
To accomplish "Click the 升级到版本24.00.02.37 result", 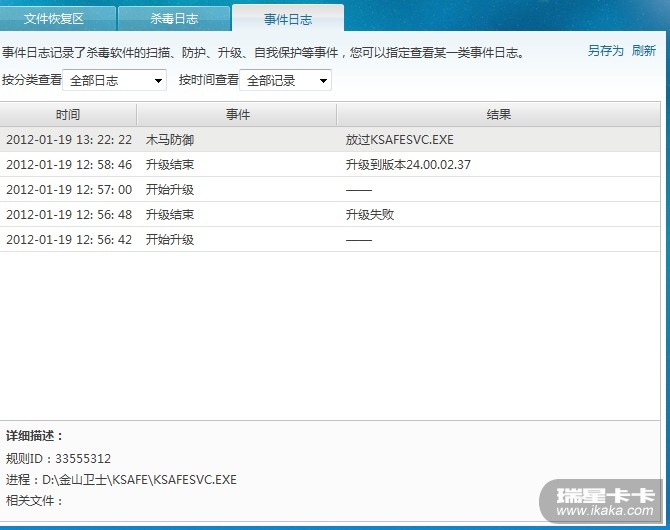I will pos(408,165).
